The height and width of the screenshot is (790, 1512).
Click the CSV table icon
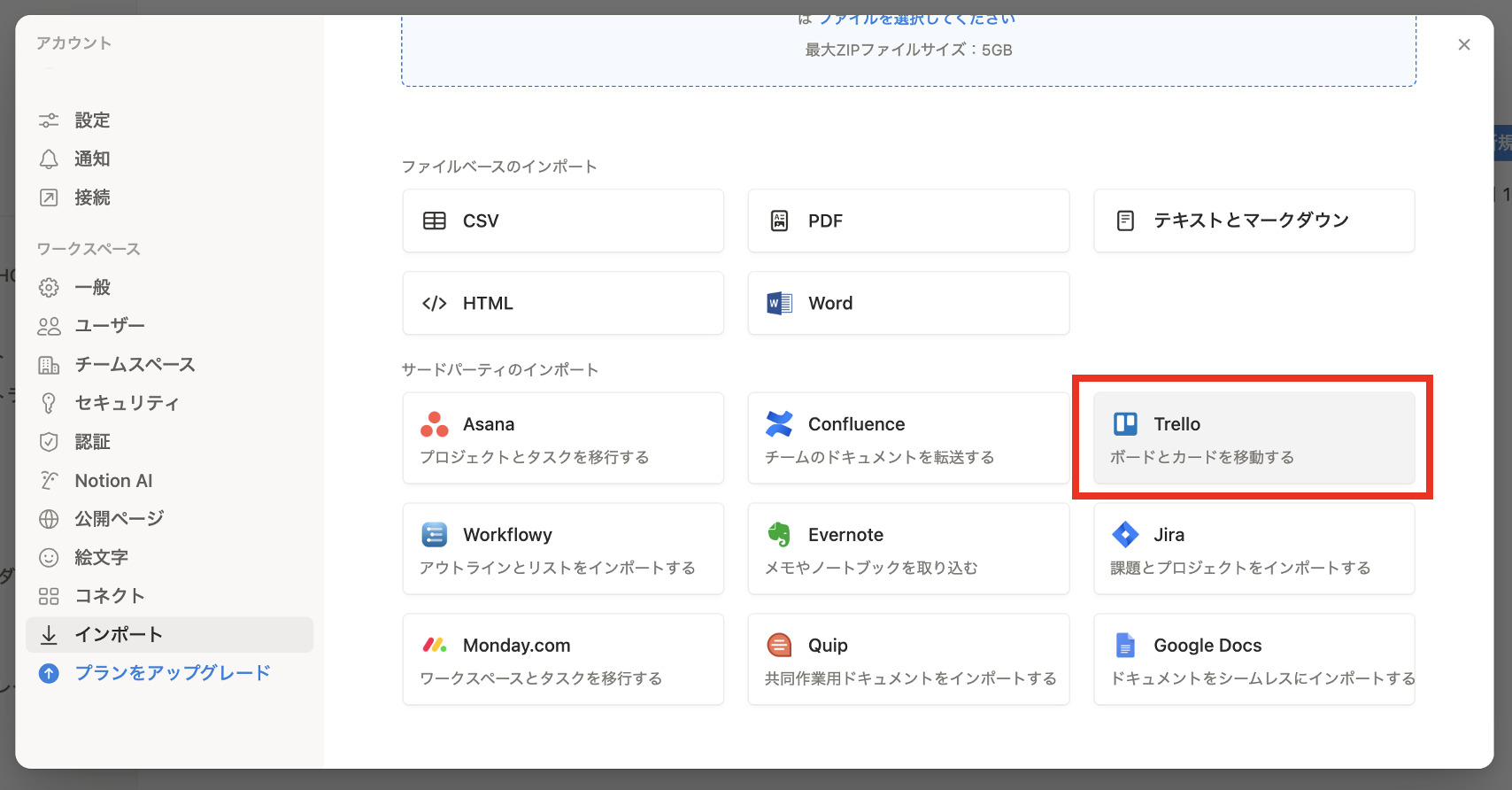tap(435, 221)
